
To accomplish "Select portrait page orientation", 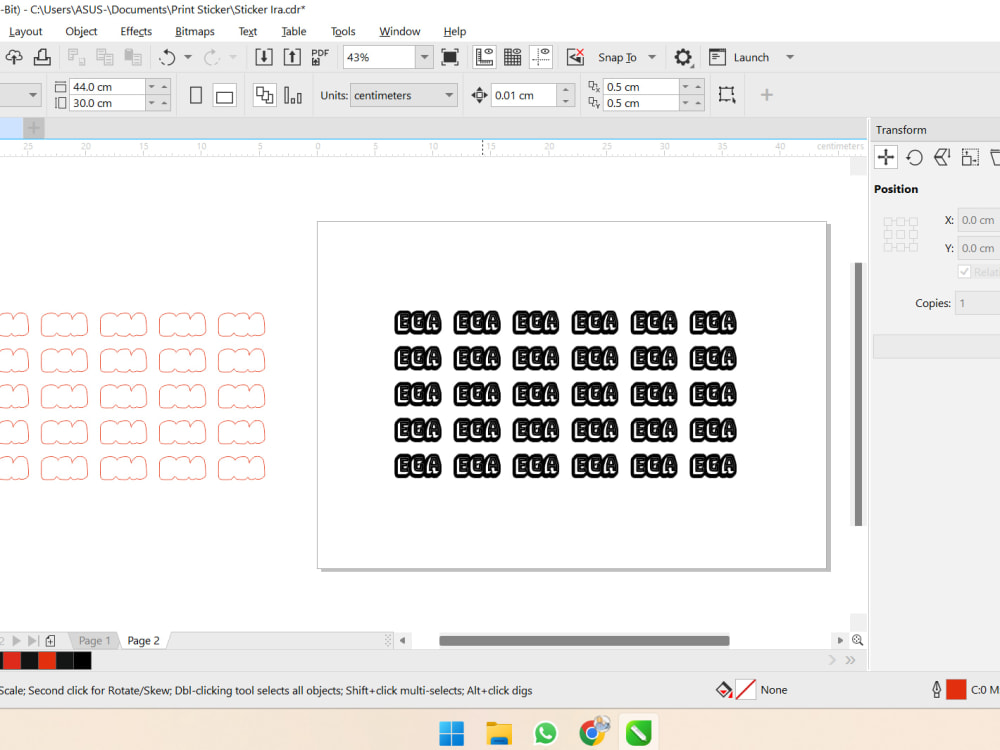I will click(x=196, y=96).
